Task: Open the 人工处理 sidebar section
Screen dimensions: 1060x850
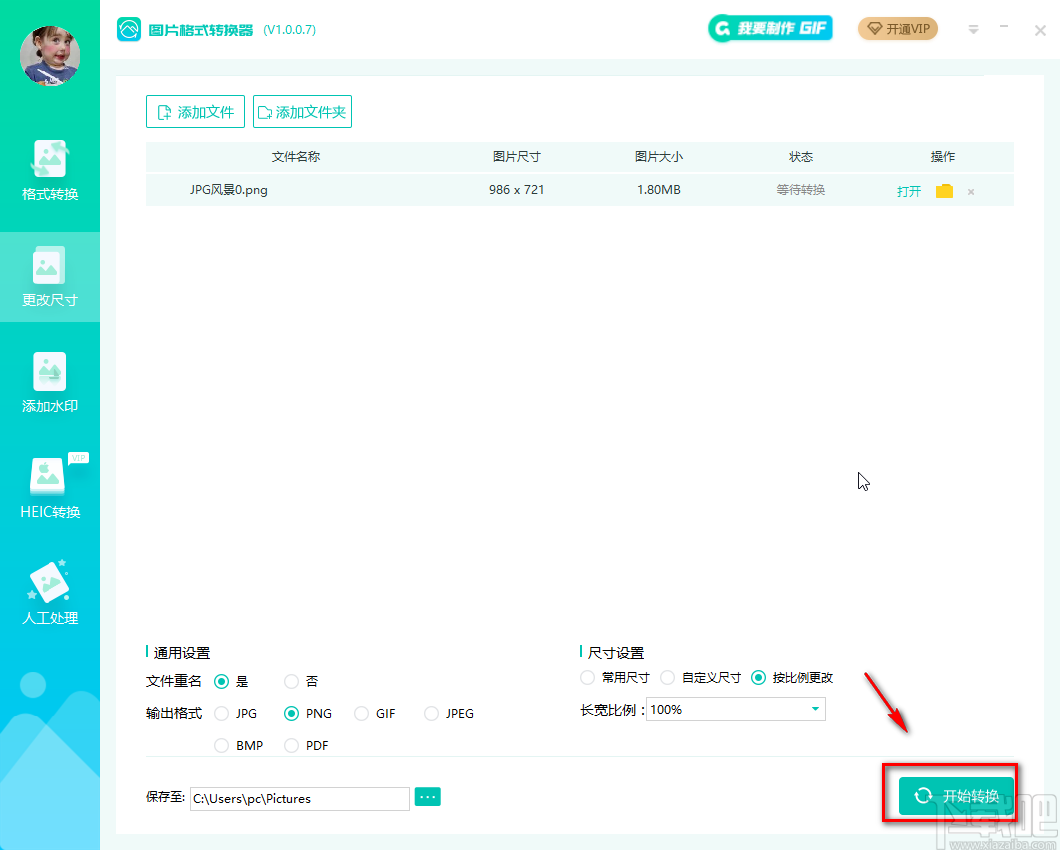Action: tap(50, 594)
